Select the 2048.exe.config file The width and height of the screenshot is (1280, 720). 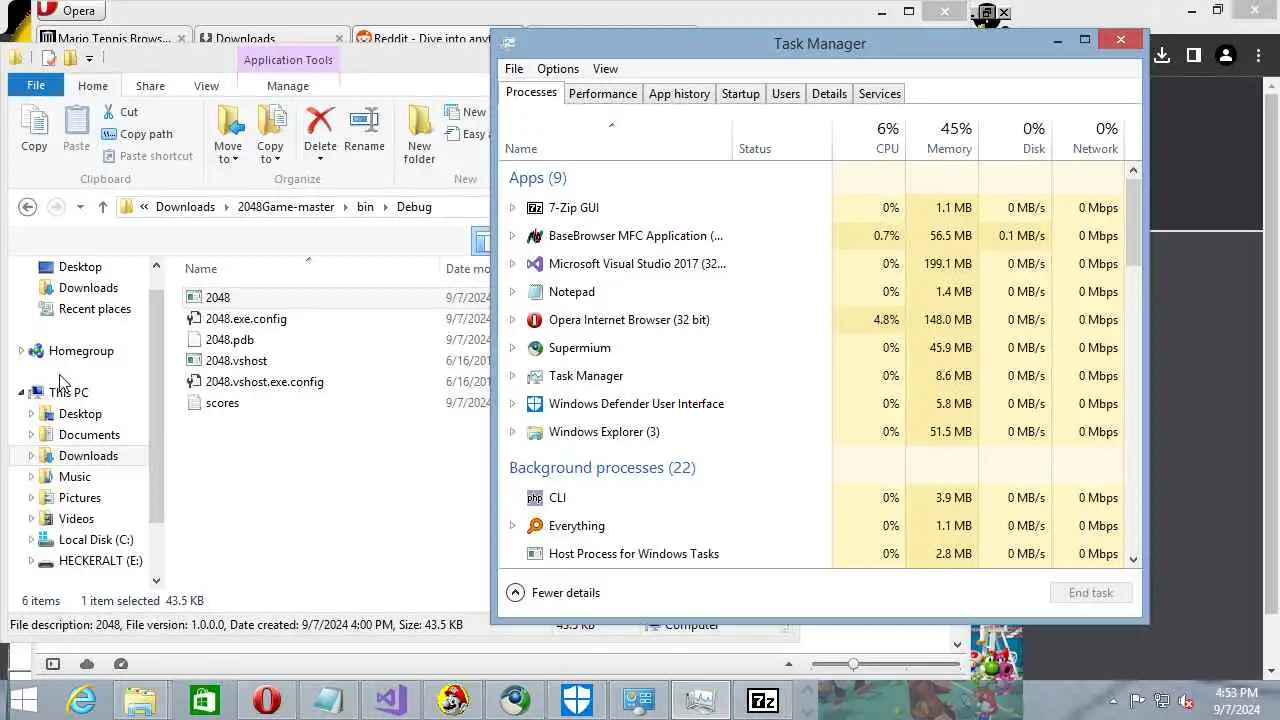(246, 319)
